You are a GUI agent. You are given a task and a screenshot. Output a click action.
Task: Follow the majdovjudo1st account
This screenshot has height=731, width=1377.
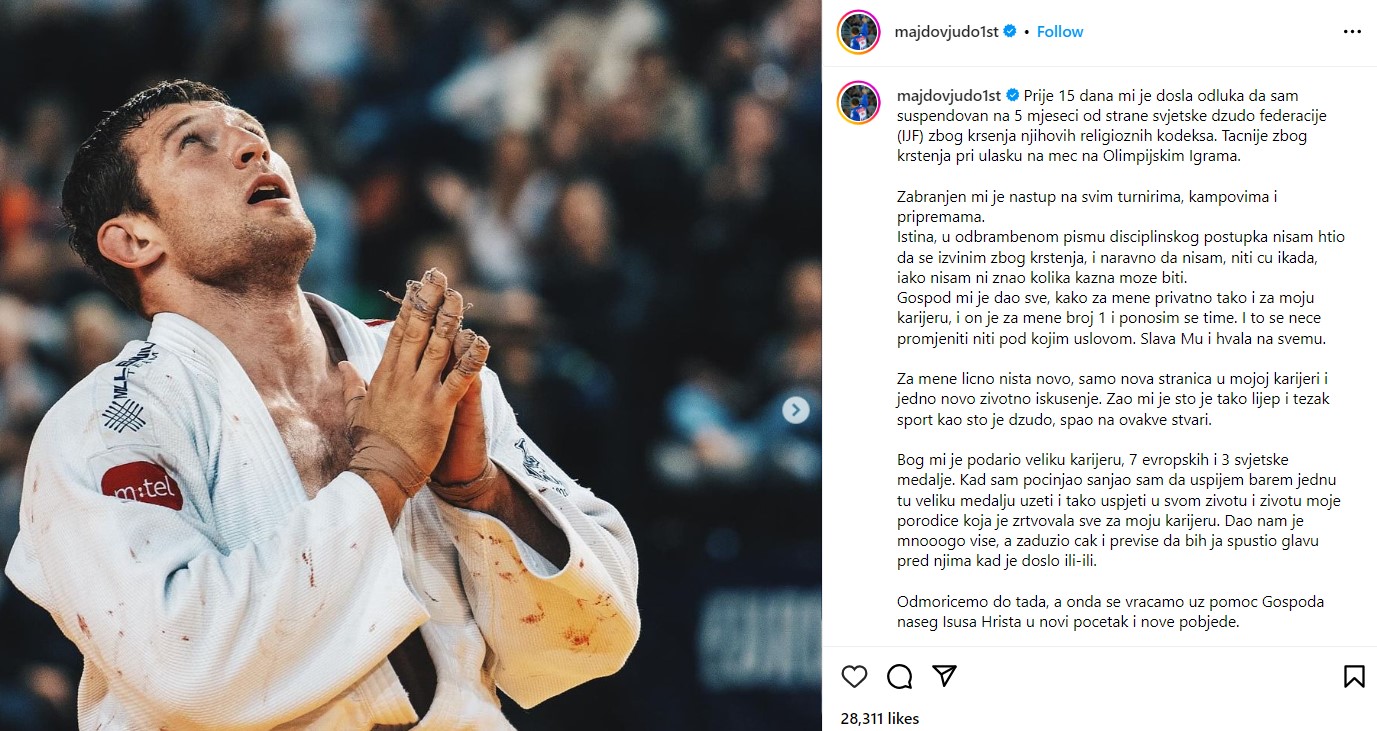click(1060, 32)
